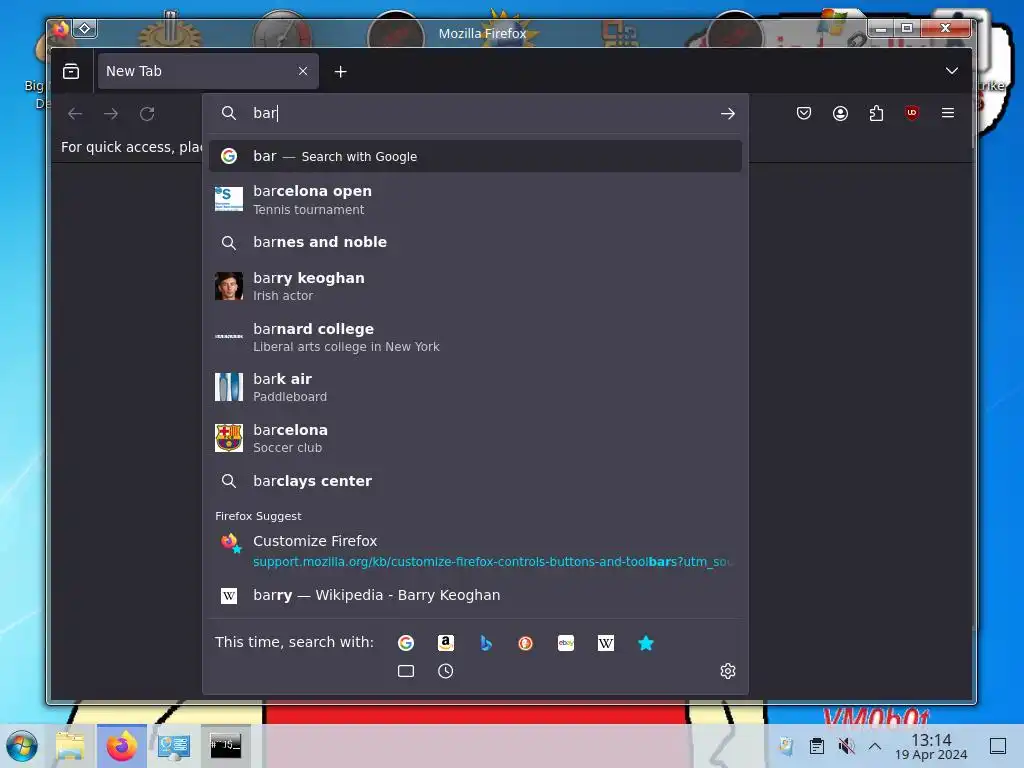
Task: Choose the 'barnard college' suggestion
Action: point(475,337)
